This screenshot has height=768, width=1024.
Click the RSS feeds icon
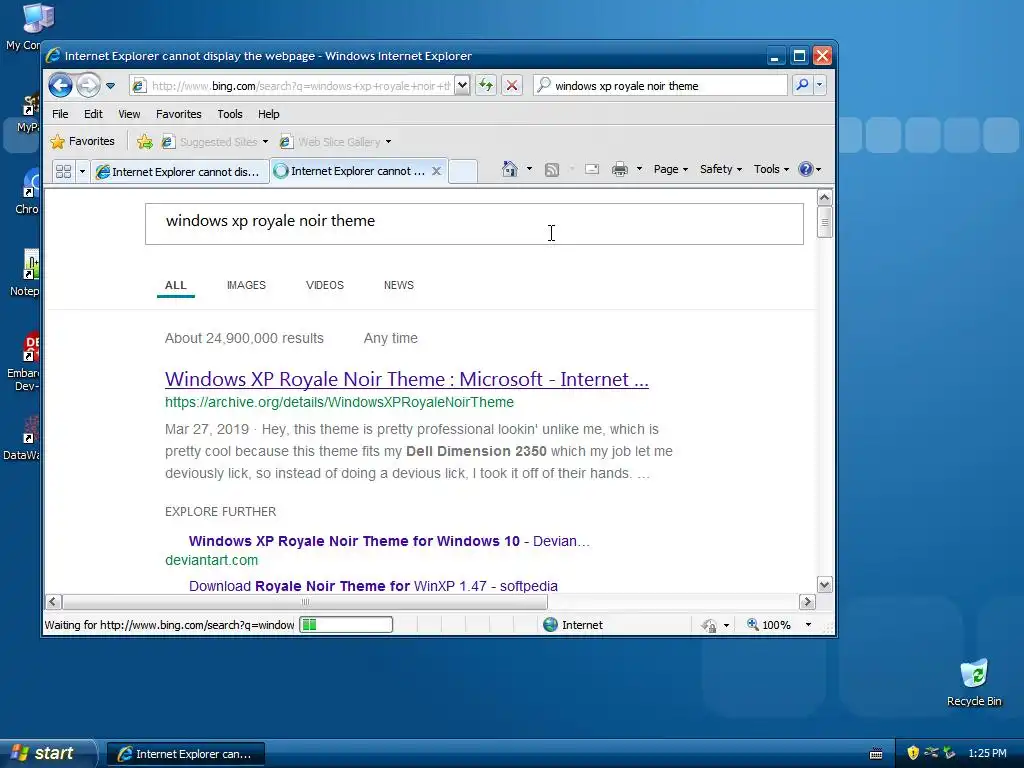[x=552, y=170]
